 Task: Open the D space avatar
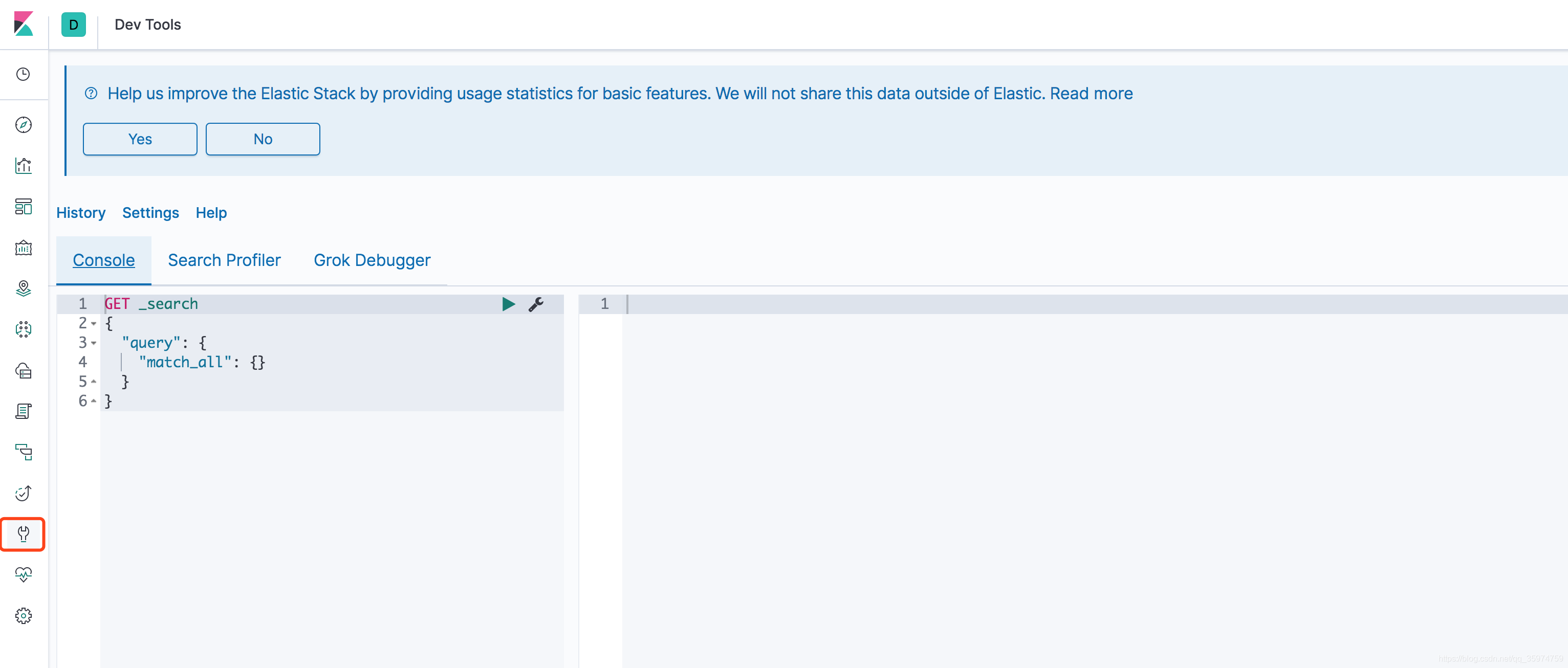[x=74, y=25]
